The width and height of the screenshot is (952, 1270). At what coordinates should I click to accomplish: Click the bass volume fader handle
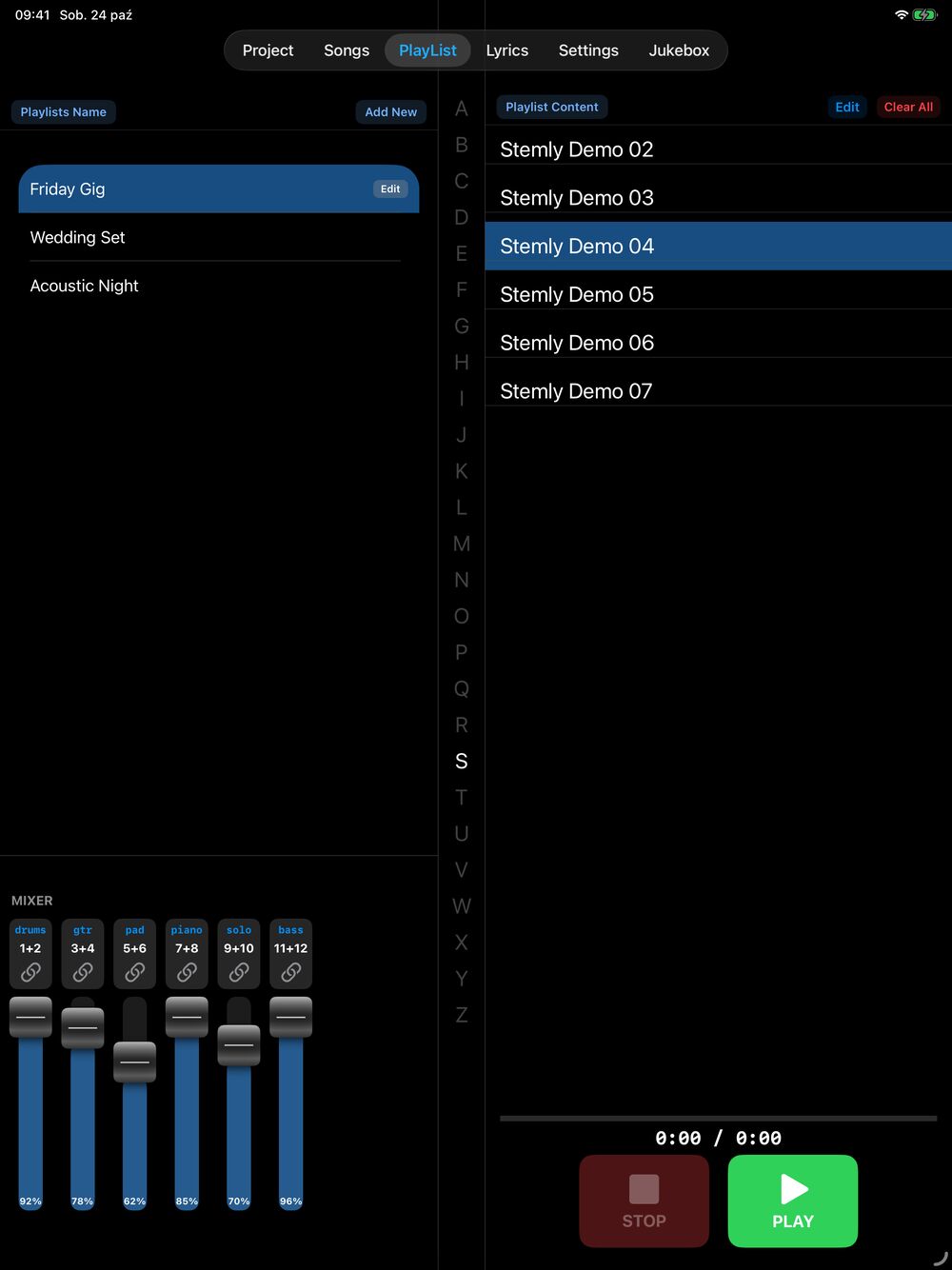coord(291,1017)
